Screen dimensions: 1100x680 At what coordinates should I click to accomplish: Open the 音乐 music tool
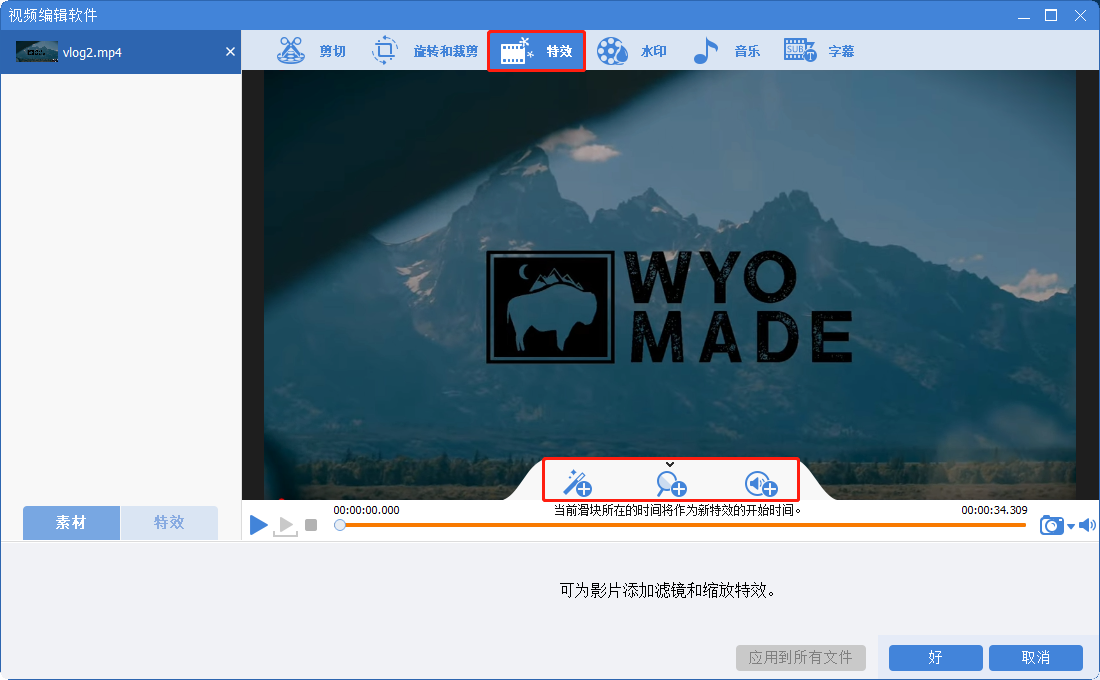(x=726, y=51)
